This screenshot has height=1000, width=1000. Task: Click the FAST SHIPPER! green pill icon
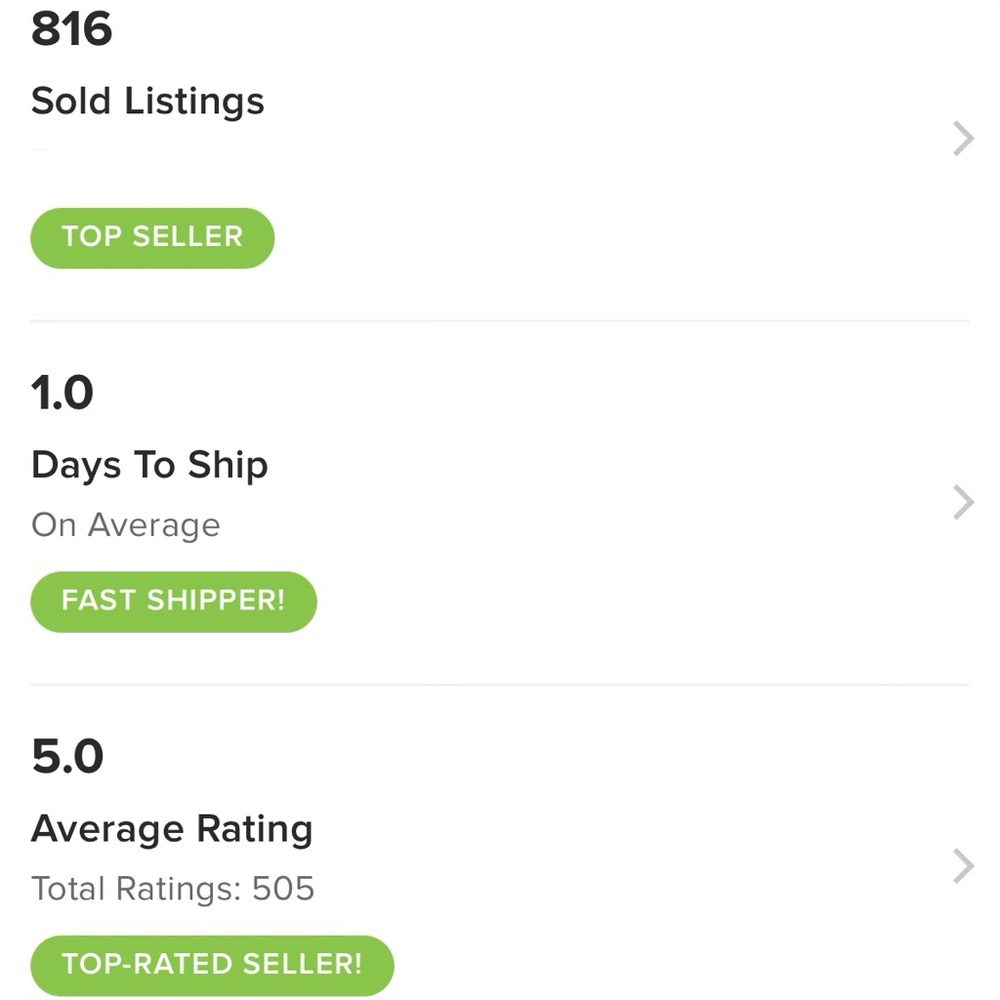coord(173,601)
